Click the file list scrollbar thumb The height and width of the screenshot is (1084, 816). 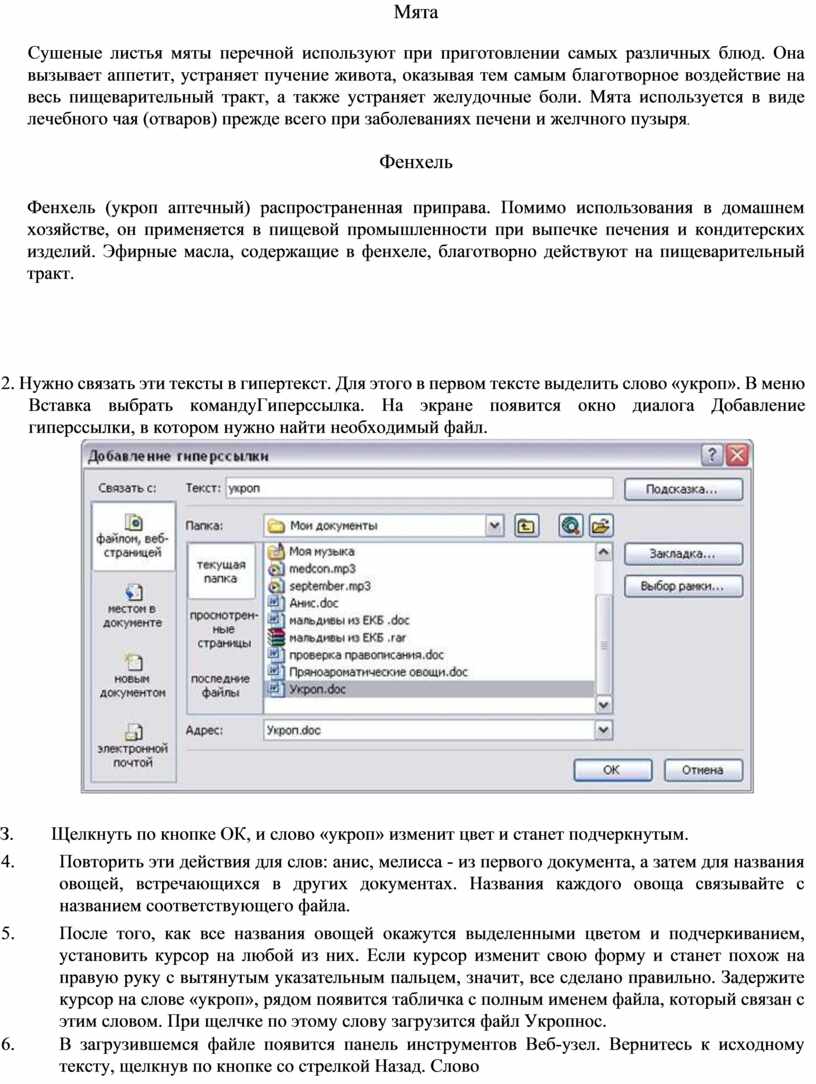[x=604, y=644]
